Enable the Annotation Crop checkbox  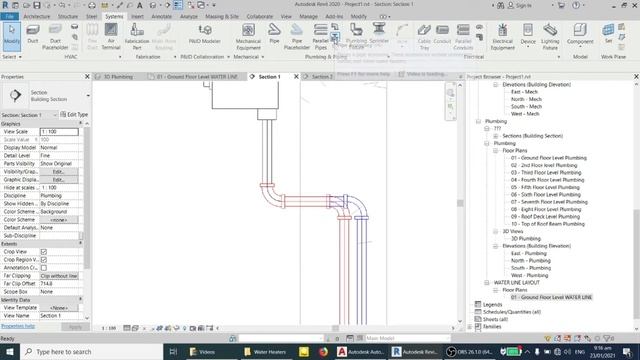click(44, 268)
